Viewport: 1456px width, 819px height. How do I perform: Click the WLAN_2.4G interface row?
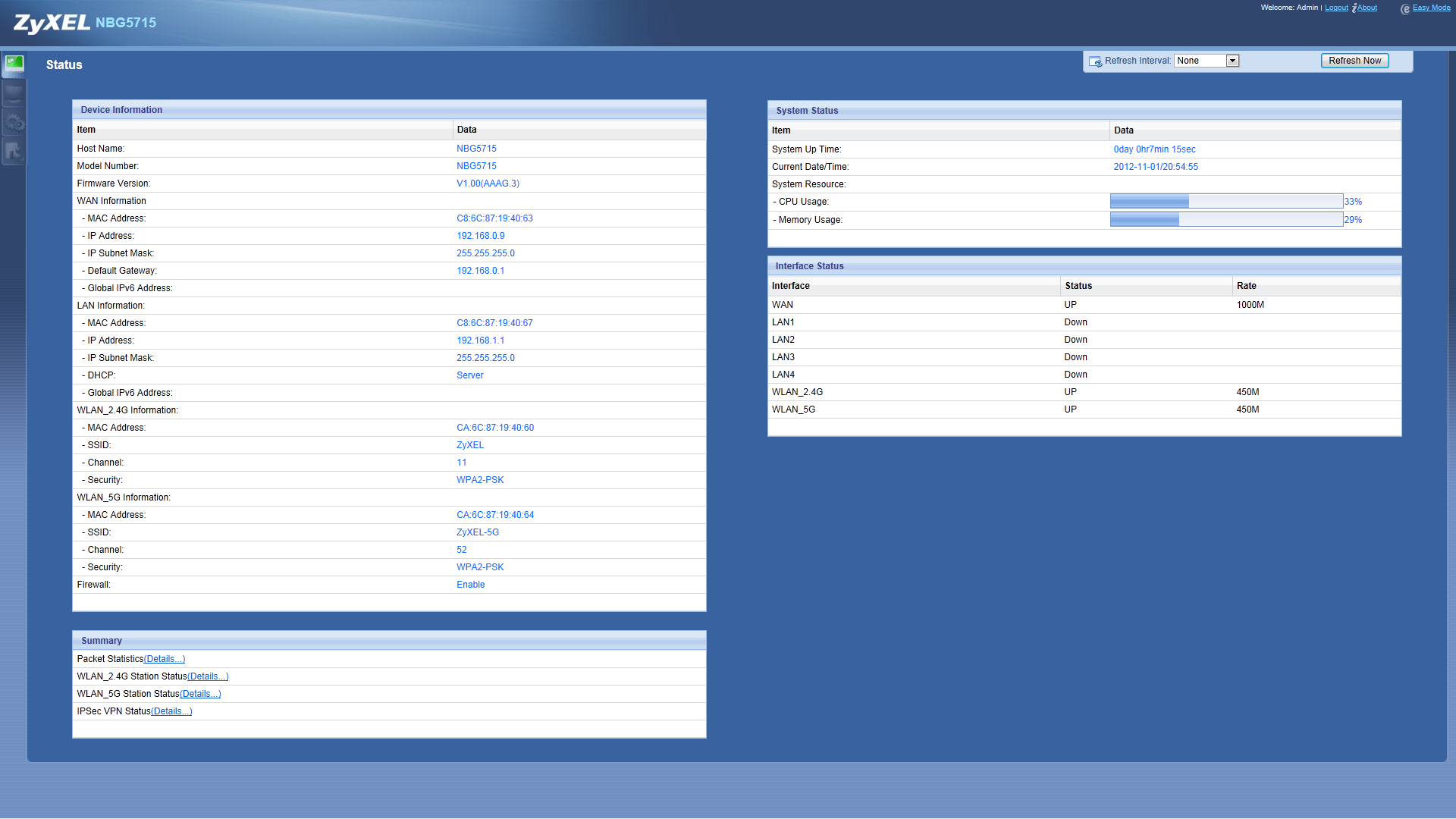[1084, 392]
